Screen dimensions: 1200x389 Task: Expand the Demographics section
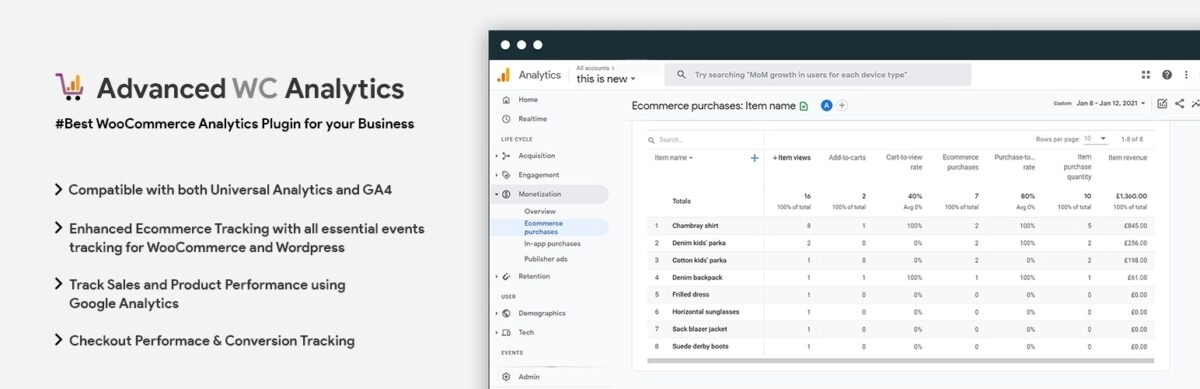(497, 313)
